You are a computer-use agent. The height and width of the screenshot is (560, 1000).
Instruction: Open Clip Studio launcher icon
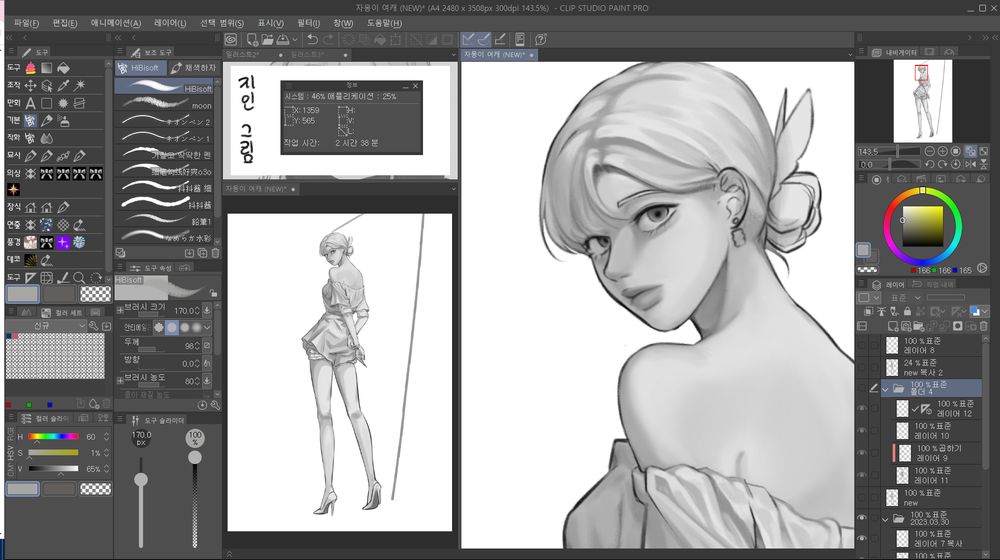pyautogui.click(x=231, y=40)
